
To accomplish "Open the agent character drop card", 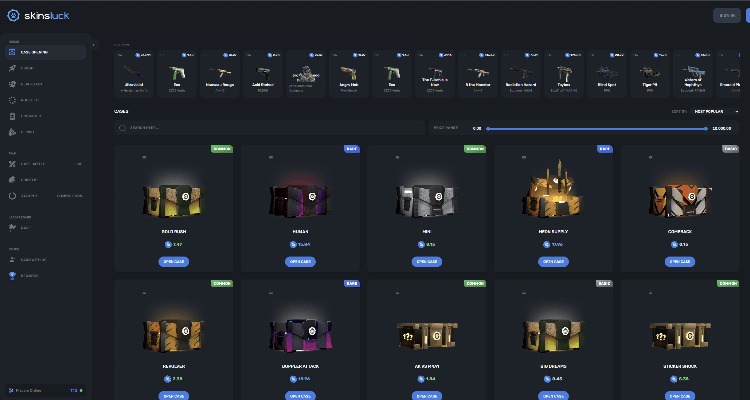I will 306,74.
